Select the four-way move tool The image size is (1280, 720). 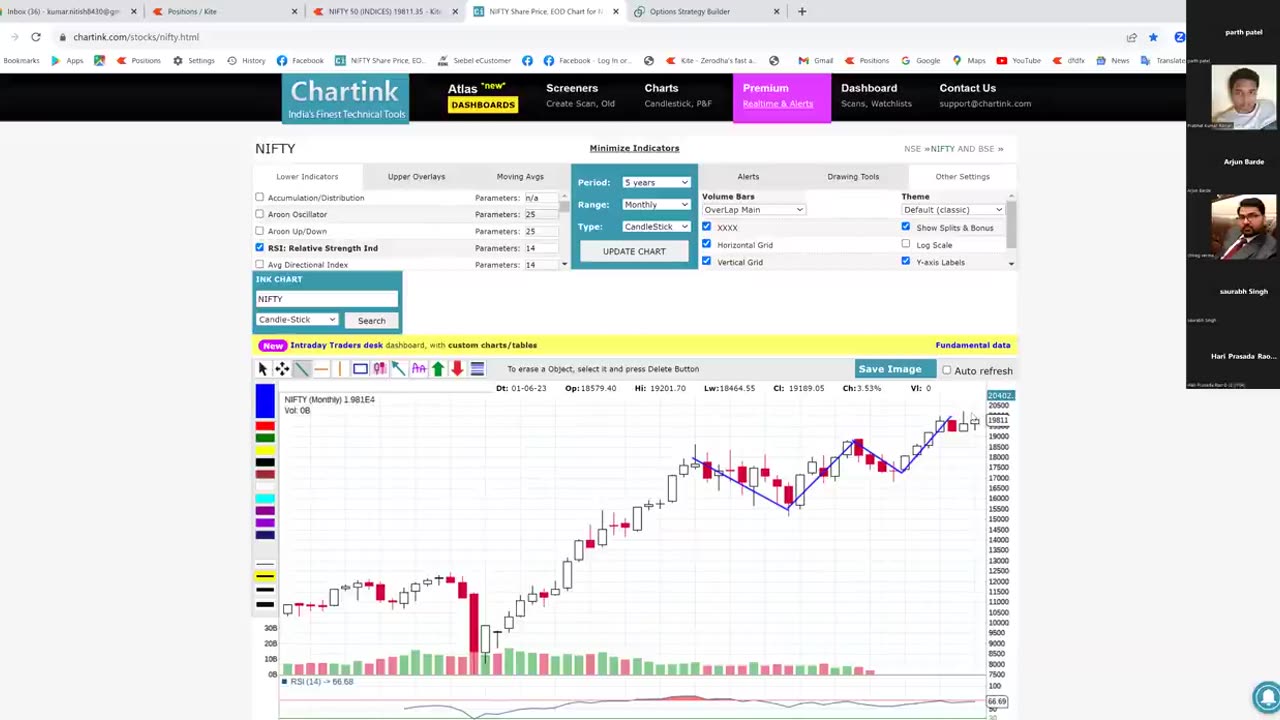coord(282,369)
